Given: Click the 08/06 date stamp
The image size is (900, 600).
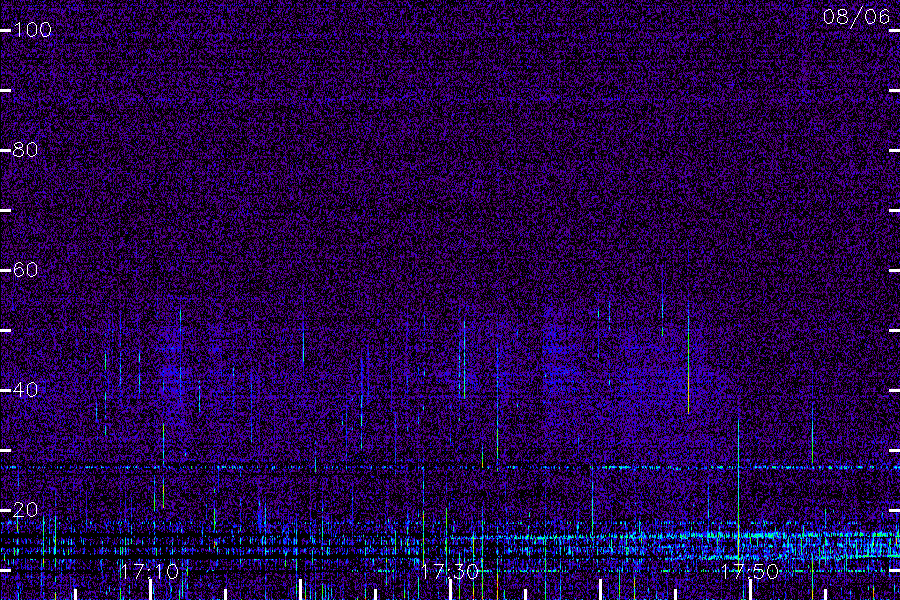Looking at the screenshot, I should pos(856,17).
